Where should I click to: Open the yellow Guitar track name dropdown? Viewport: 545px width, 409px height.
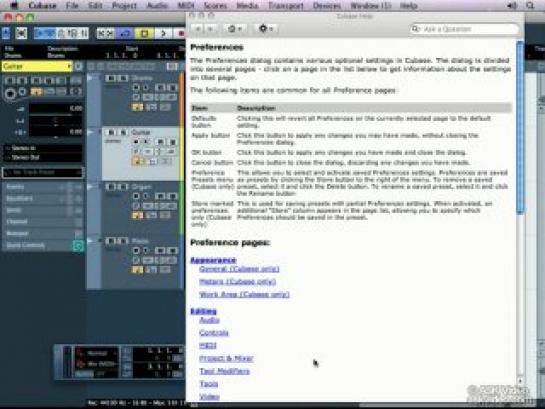click(x=37, y=66)
